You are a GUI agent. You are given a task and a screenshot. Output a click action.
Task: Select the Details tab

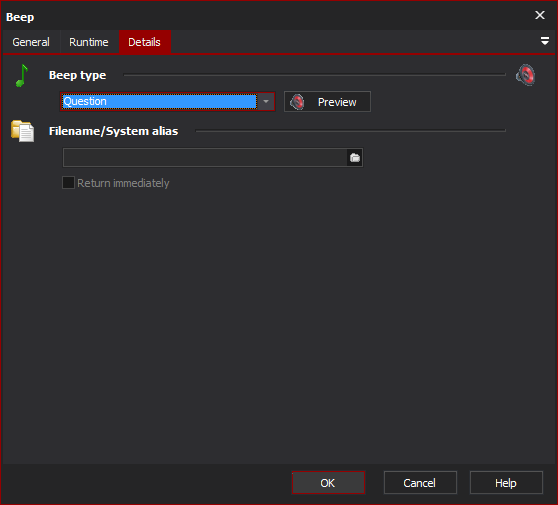(144, 42)
